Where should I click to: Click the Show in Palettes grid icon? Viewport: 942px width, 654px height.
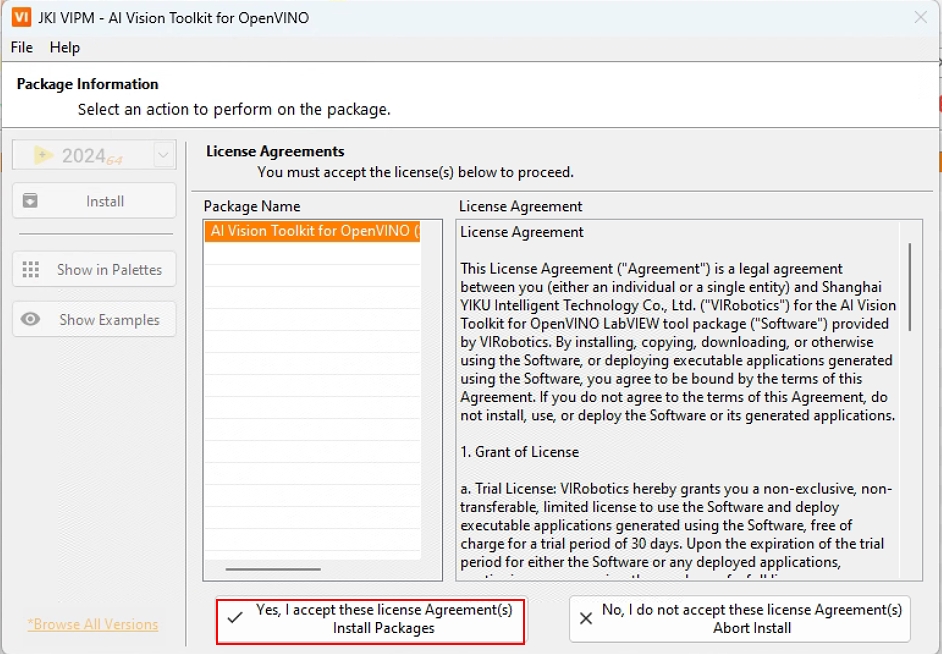[31, 270]
